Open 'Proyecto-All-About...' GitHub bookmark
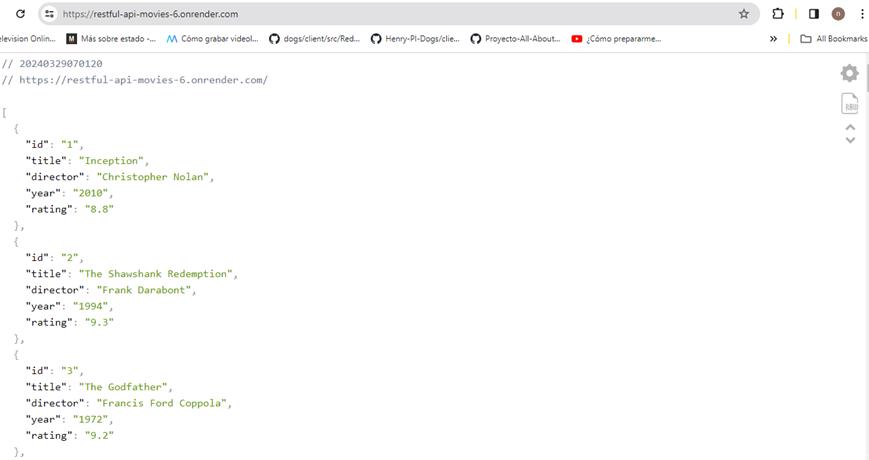 point(515,39)
